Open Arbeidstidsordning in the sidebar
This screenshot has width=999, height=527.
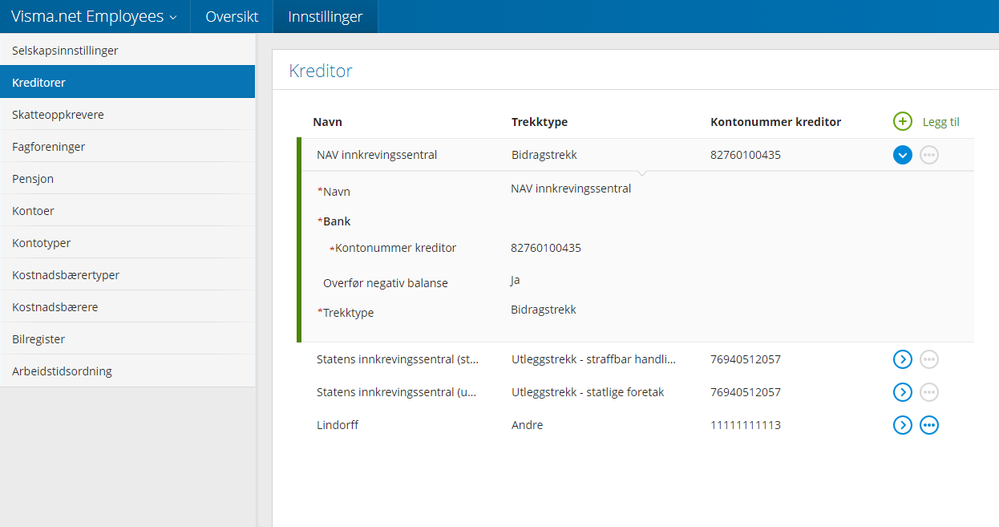[x=127, y=371]
